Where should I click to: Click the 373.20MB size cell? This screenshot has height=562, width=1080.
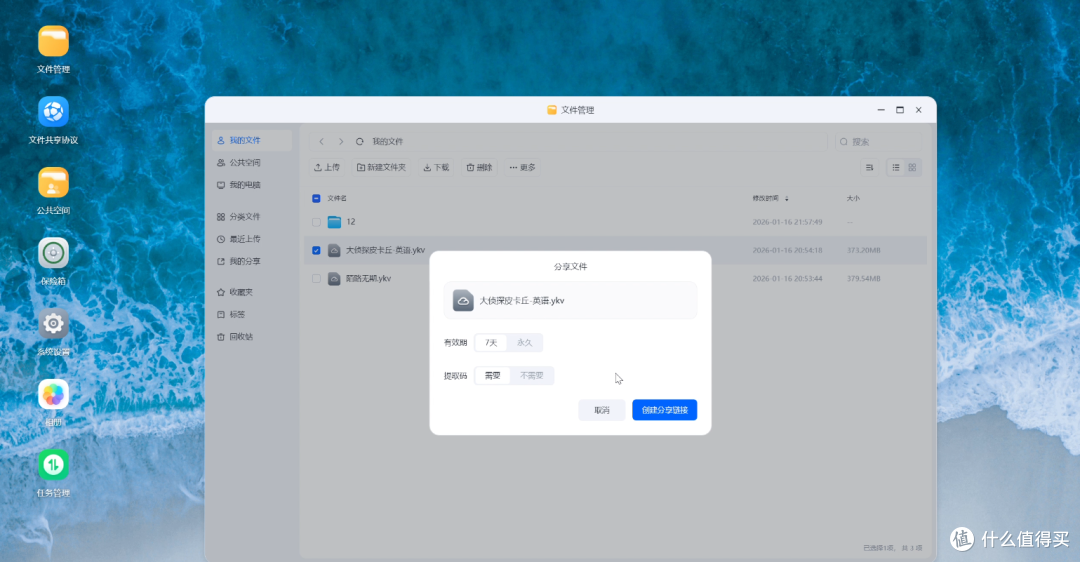(x=864, y=251)
